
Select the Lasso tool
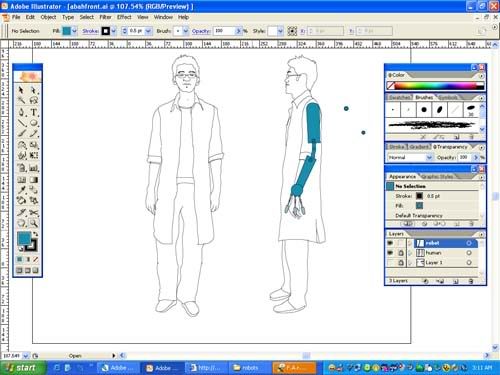[33, 100]
